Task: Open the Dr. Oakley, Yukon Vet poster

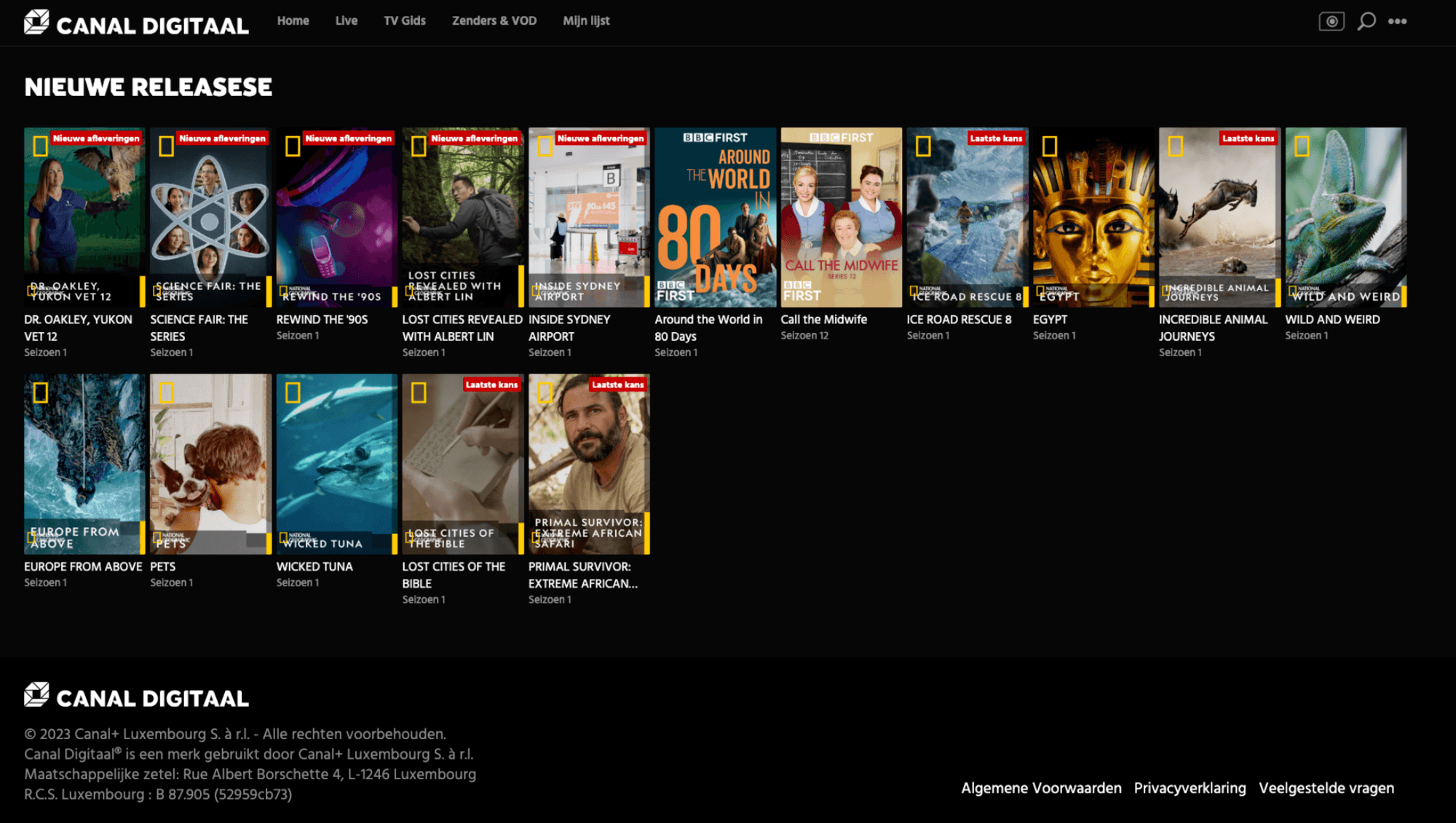Action: [x=84, y=217]
